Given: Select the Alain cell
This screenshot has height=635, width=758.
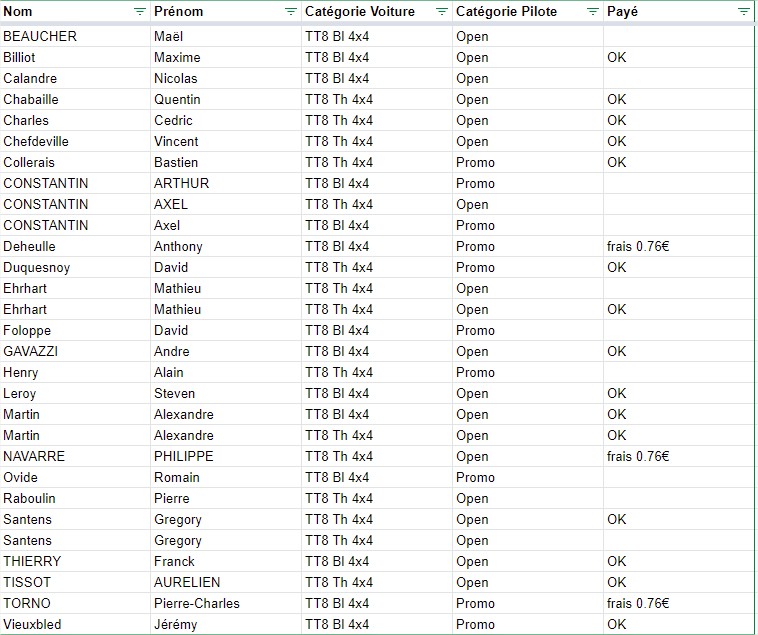Looking at the screenshot, I should coord(226,373).
